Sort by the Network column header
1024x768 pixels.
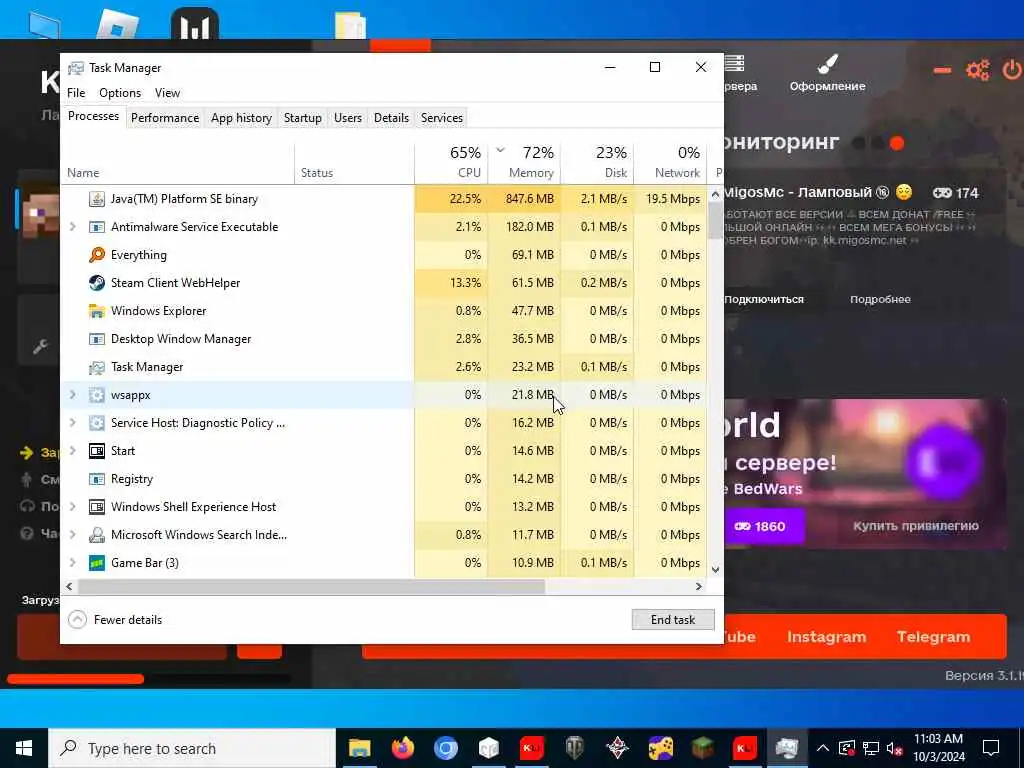(670, 162)
